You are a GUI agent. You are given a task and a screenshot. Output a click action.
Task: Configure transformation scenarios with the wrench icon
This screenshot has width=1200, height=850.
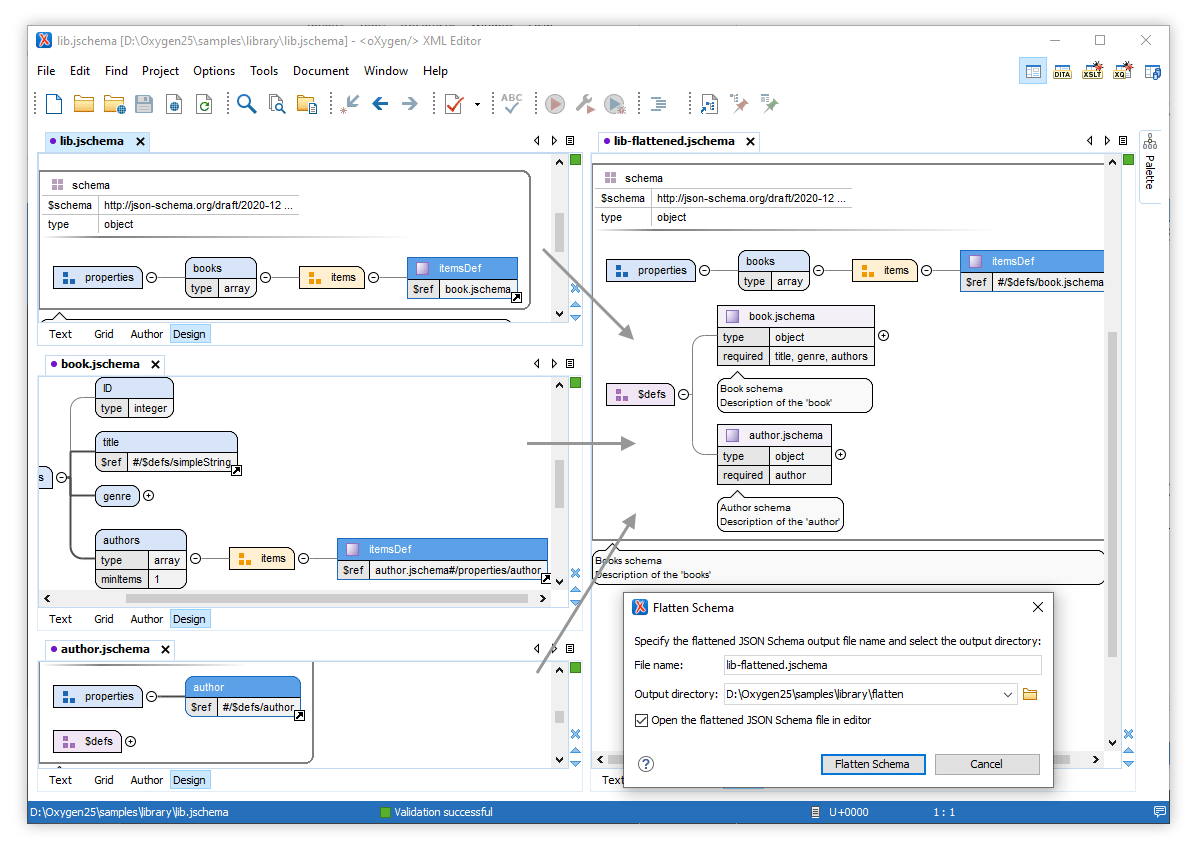coord(585,104)
